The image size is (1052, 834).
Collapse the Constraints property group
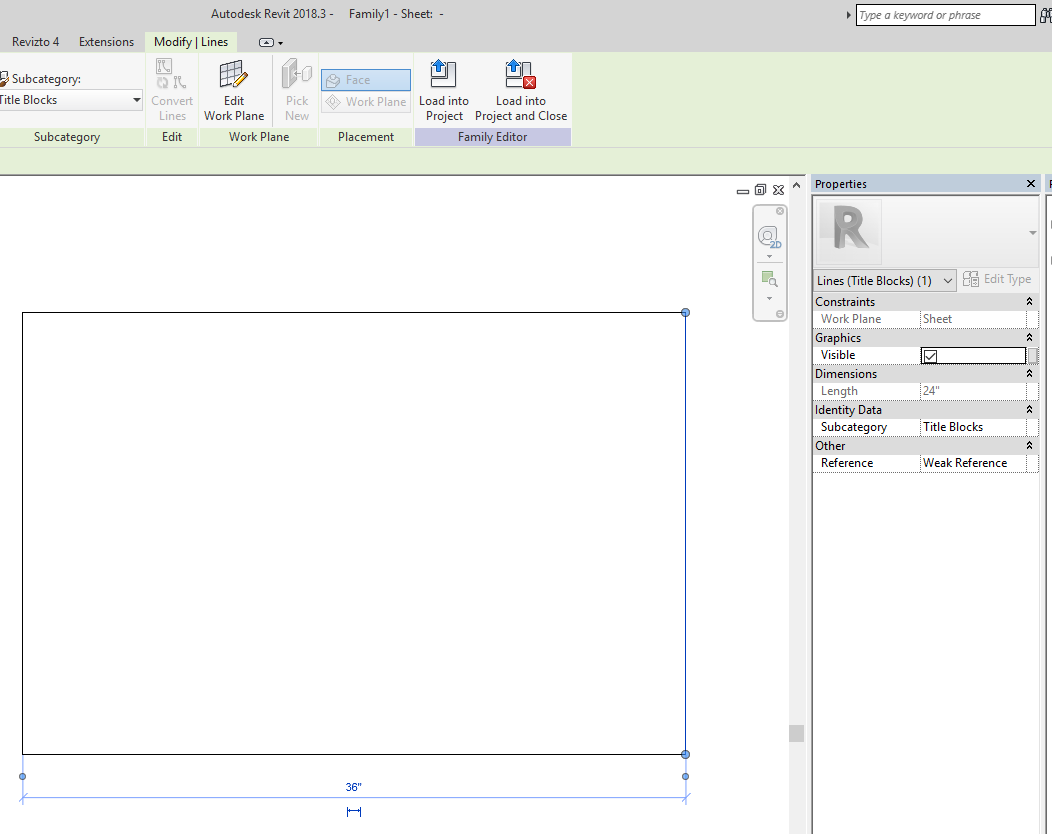pyautogui.click(x=1029, y=302)
